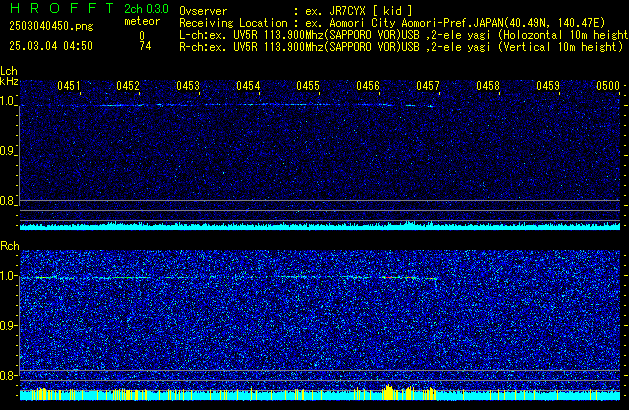
Task: Click the tallest yellow peak in Rch level bar
Action: point(388,392)
